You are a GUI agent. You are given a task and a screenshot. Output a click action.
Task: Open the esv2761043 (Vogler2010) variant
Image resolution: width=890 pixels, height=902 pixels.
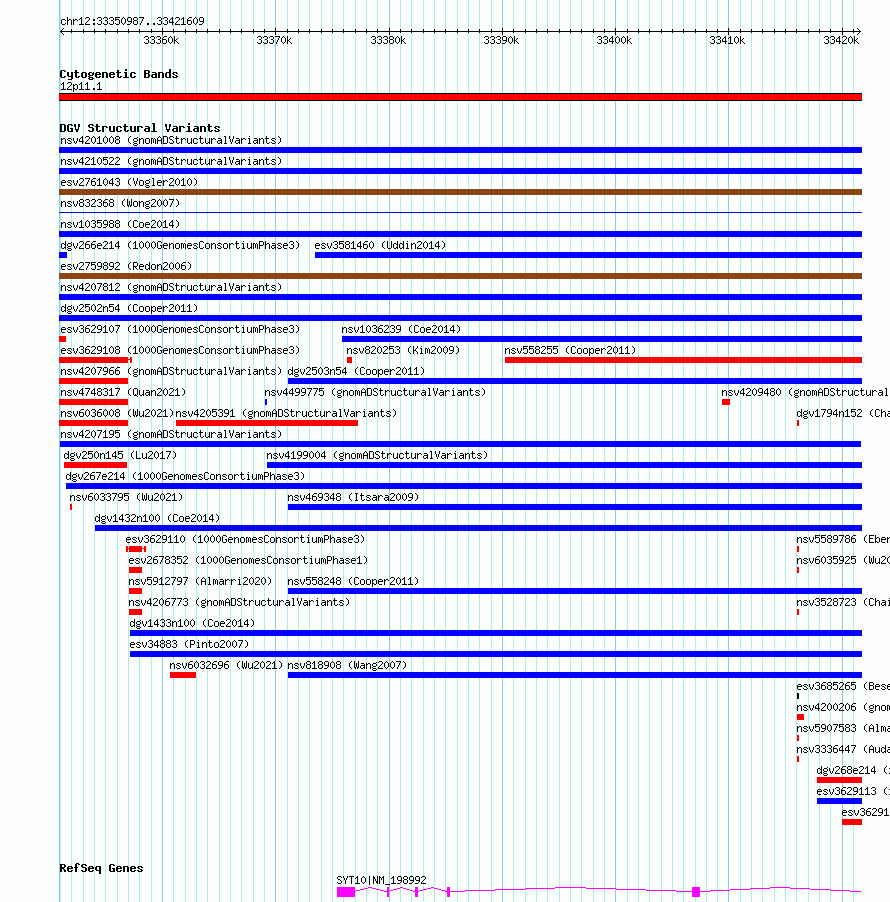[129, 182]
